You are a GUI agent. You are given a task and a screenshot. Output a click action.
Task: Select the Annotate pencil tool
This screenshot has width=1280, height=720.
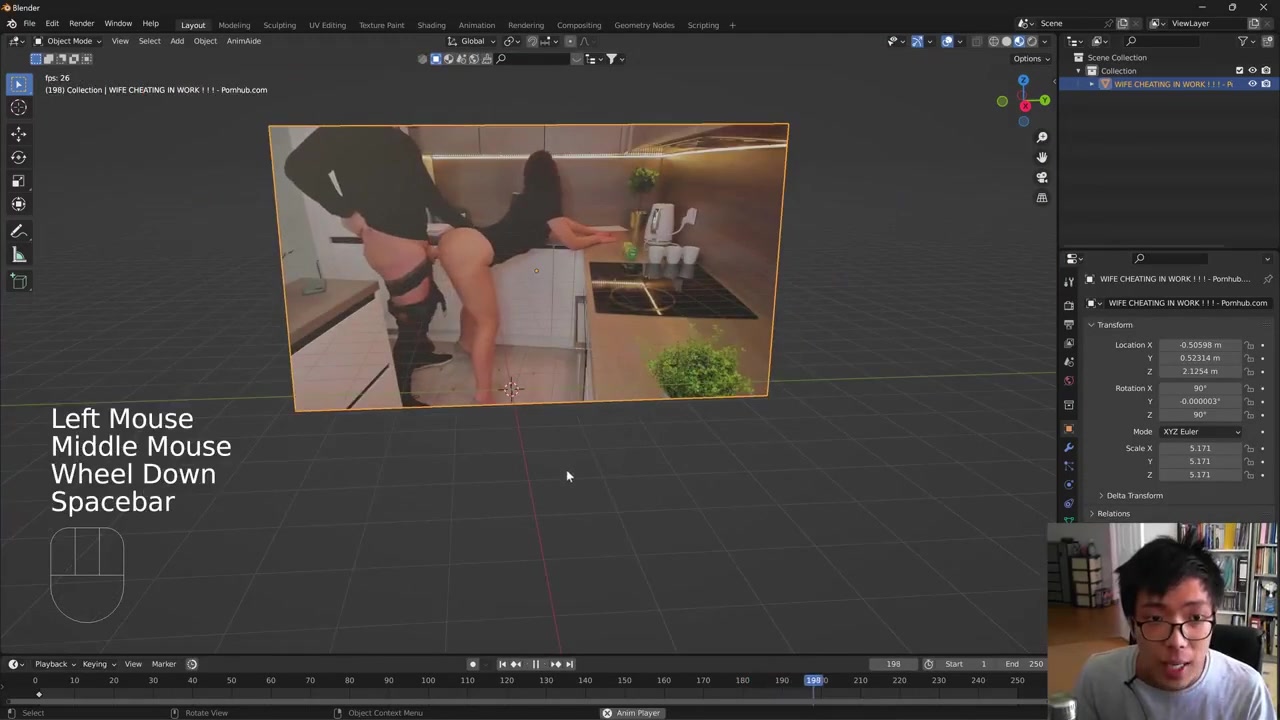pos(18,231)
